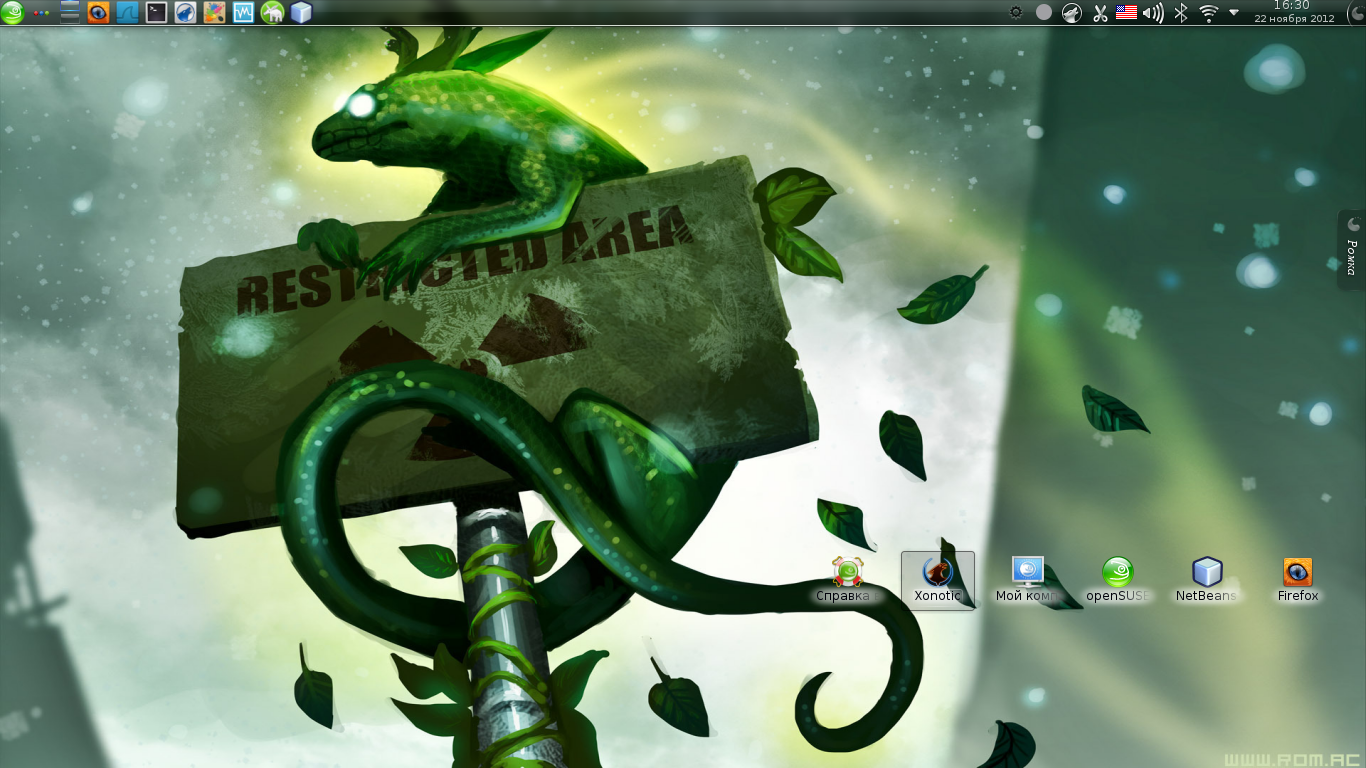Launch NetBeans from the top panel cube

pyautogui.click(x=301, y=12)
